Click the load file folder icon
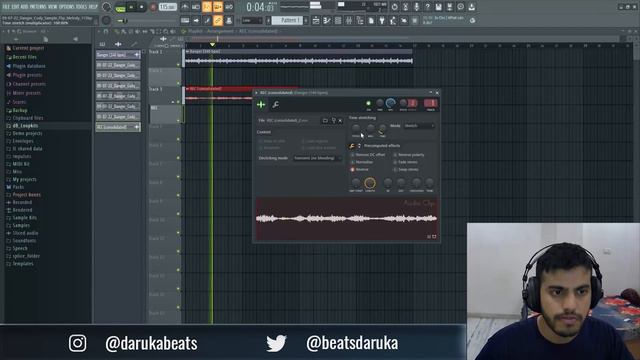The width and height of the screenshot is (640, 360). [x=325, y=120]
